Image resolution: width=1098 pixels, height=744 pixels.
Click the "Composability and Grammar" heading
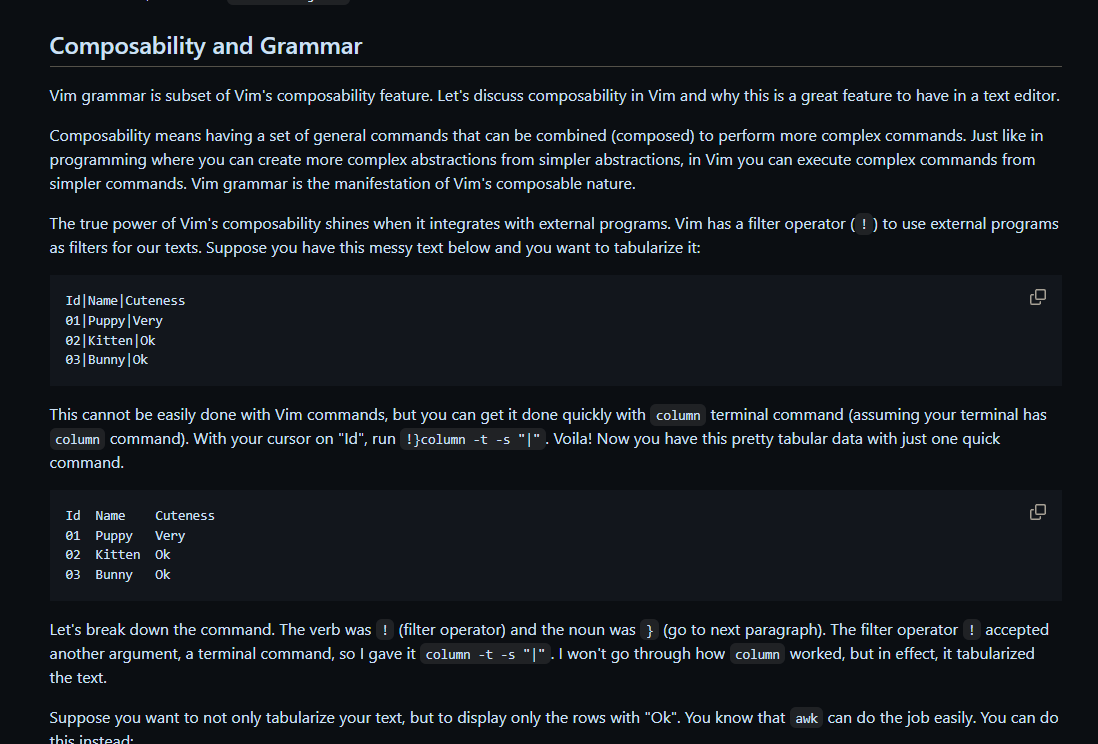(x=206, y=46)
